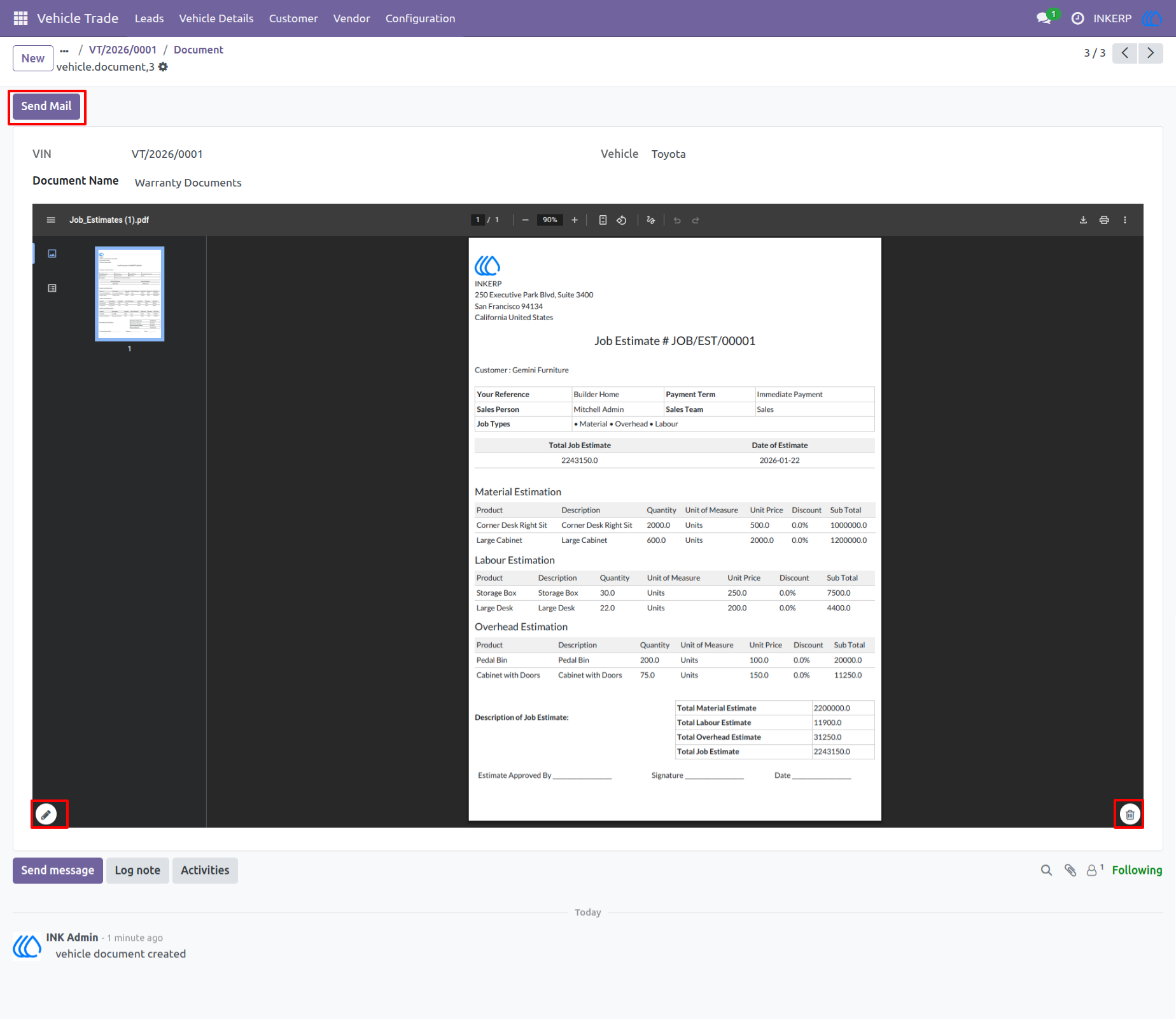Image resolution: width=1176 pixels, height=1021 pixels.
Task: Click the pencil edit document icon
Action: pyautogui.click(x=46, y=814)
